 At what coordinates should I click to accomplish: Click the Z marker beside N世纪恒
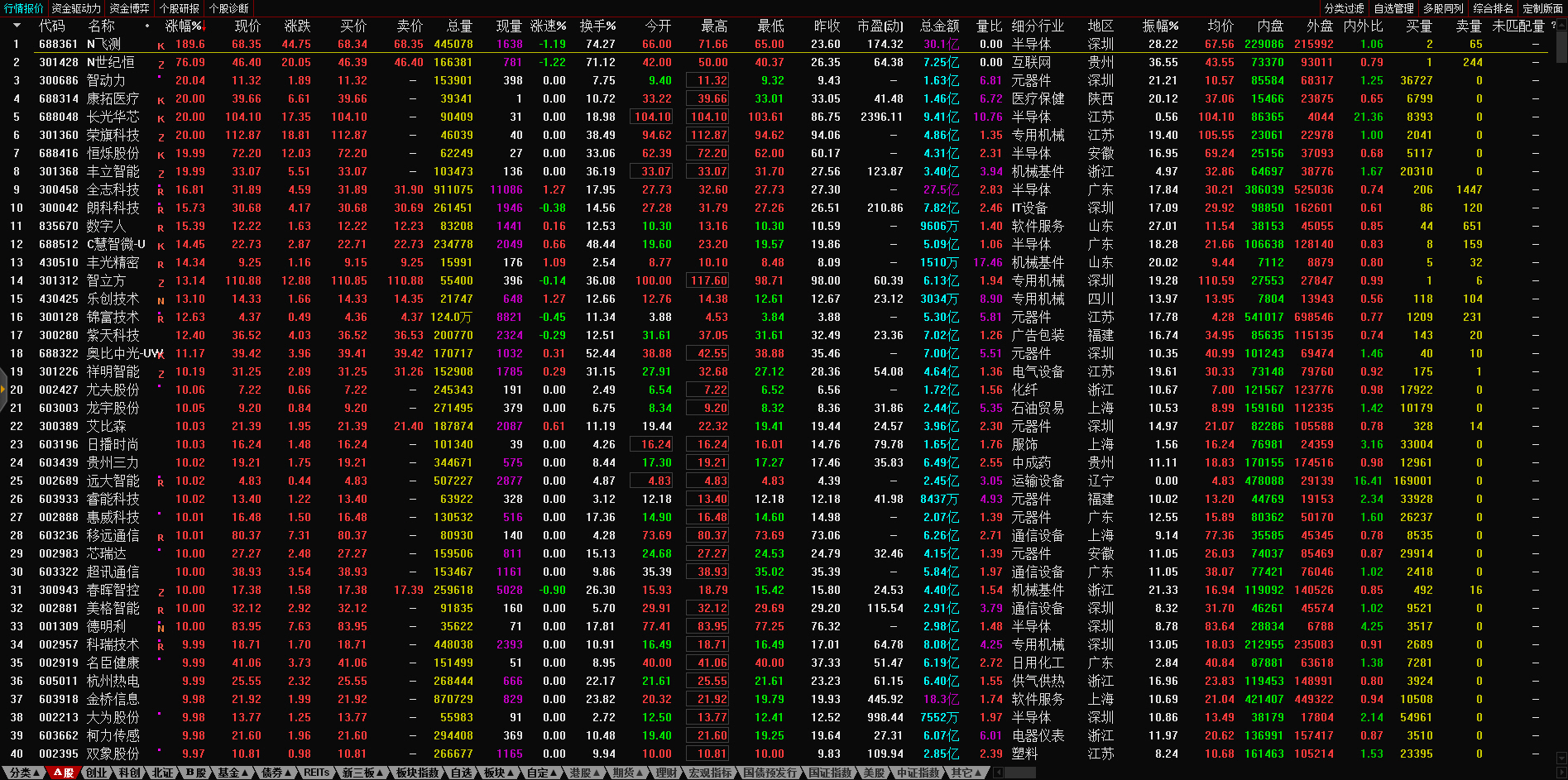point(161,64)
